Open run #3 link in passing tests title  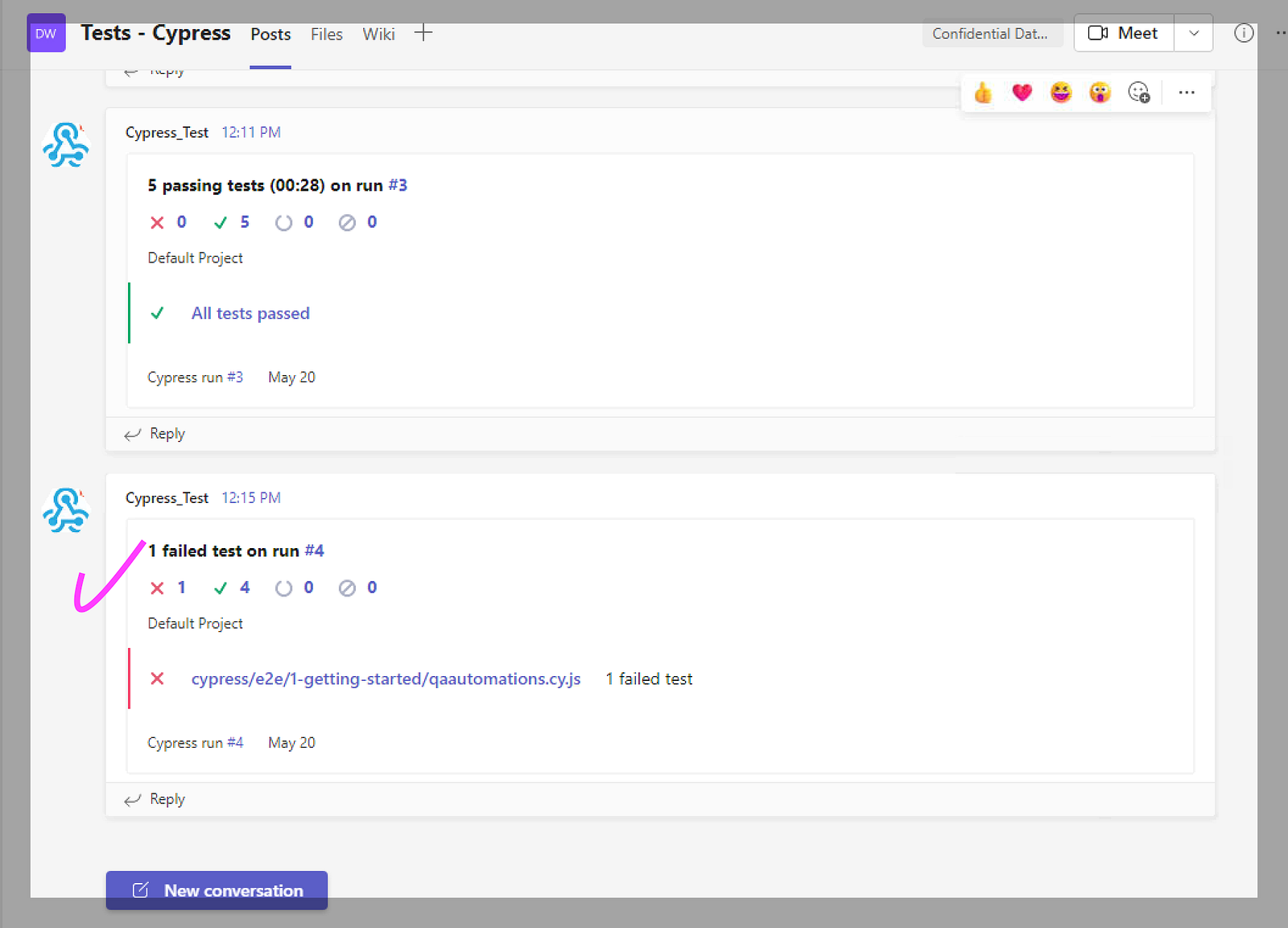[x=398, y=185]
